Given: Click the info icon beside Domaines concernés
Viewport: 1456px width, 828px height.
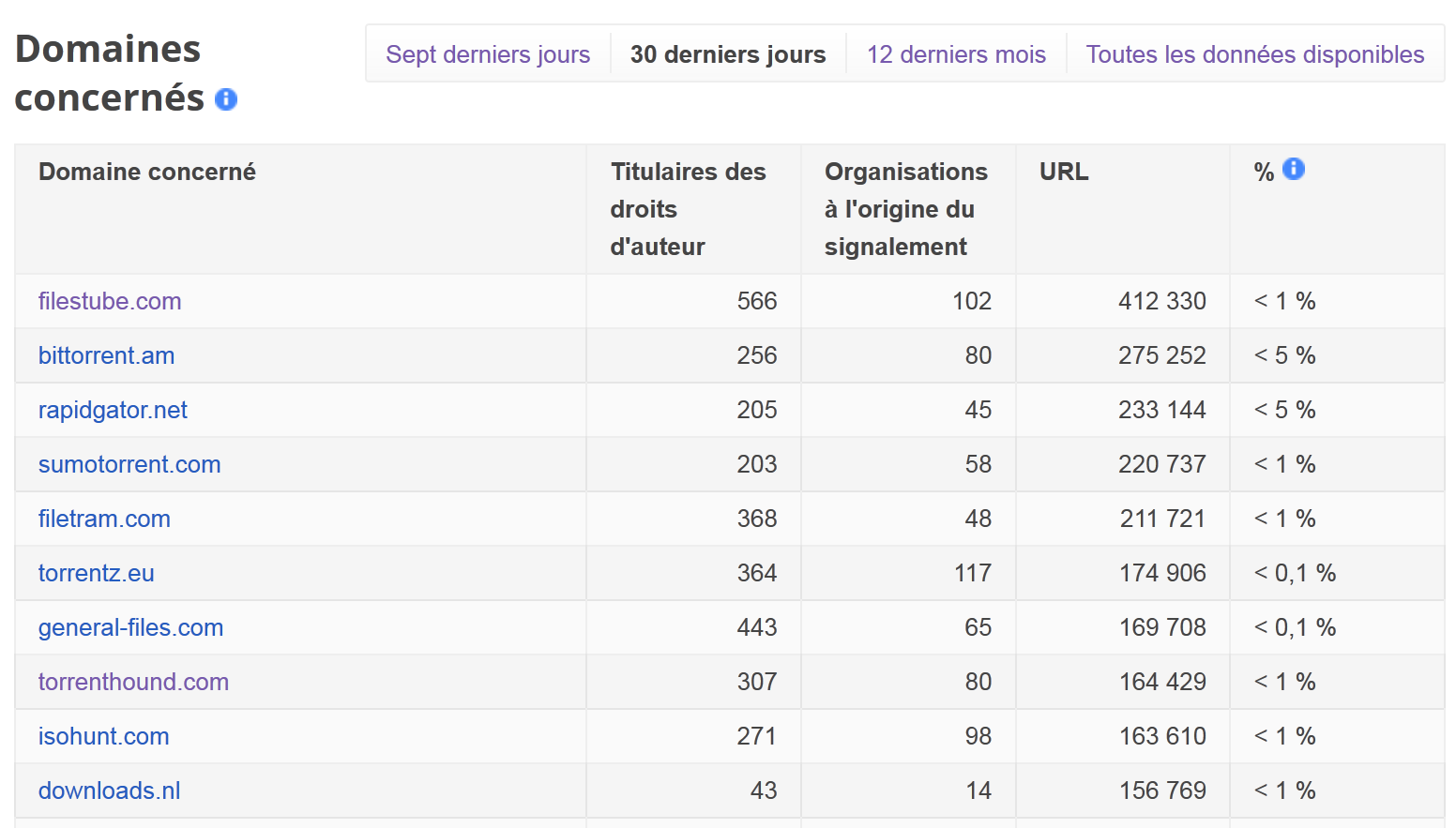Looking at the screenshot, I should pos(226,99).
